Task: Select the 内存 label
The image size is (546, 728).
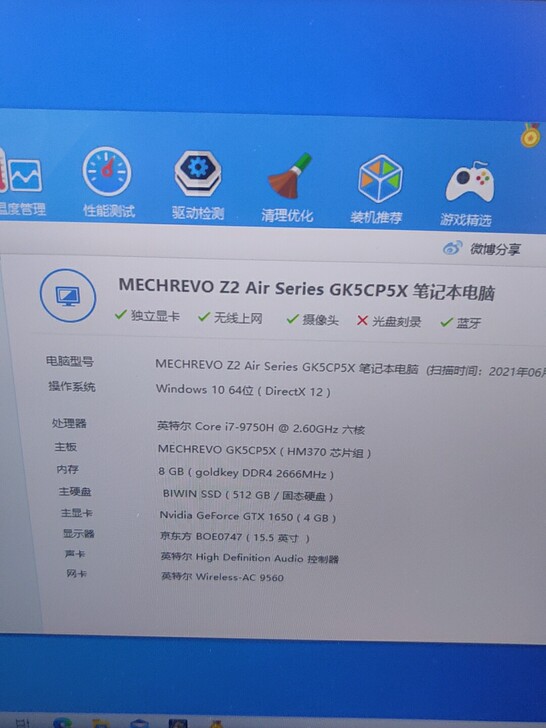Action: [67, 469]
